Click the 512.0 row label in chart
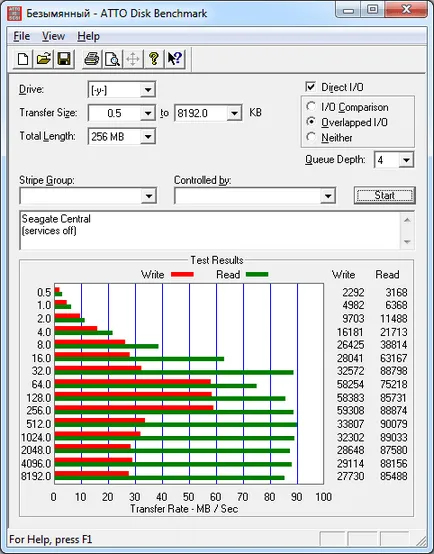 [x=39, y=424]
